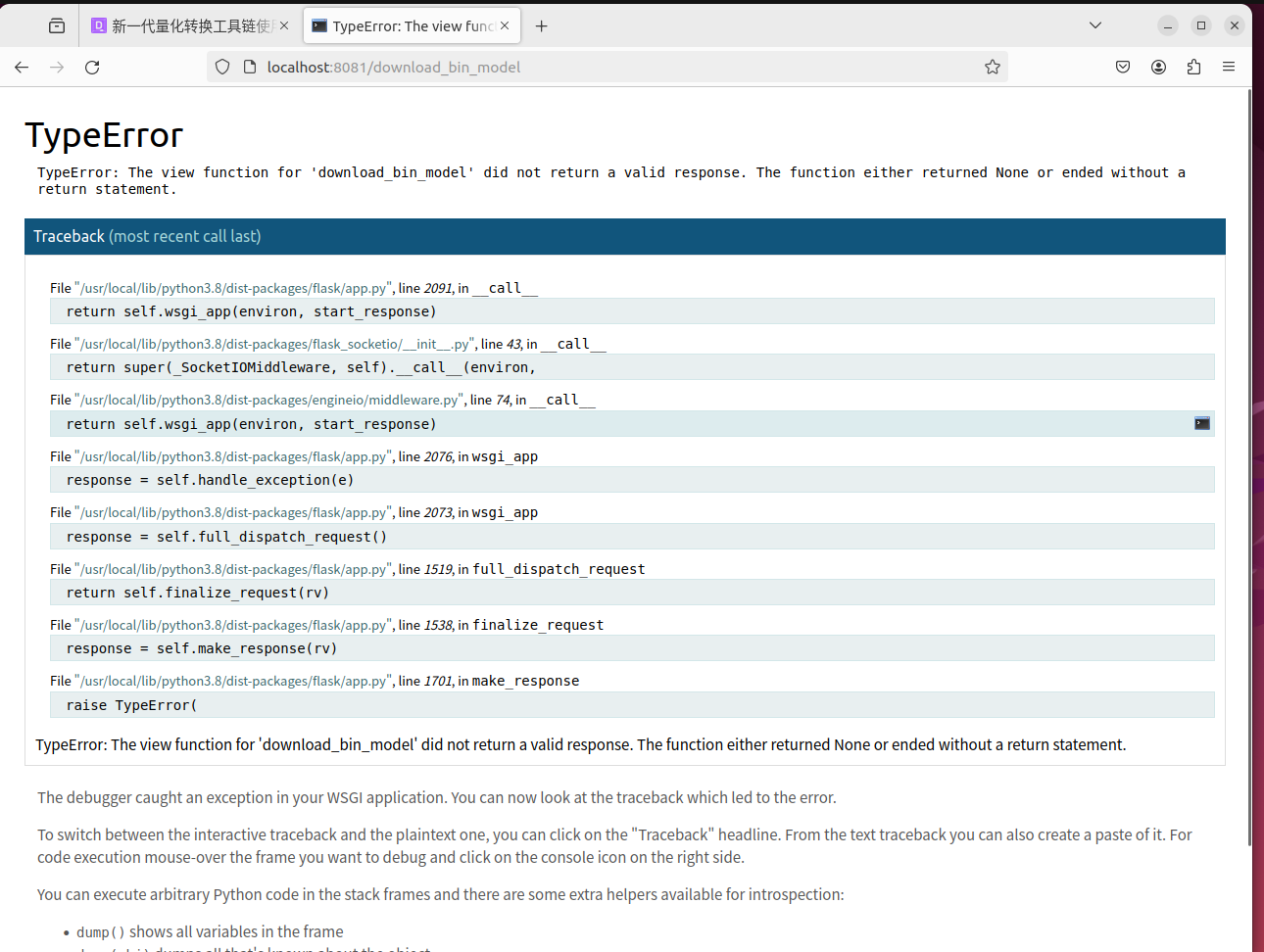
Task: Close the 新一代量化转换工具链 tab
Action: pyautogui.click(x=284, y=26)
